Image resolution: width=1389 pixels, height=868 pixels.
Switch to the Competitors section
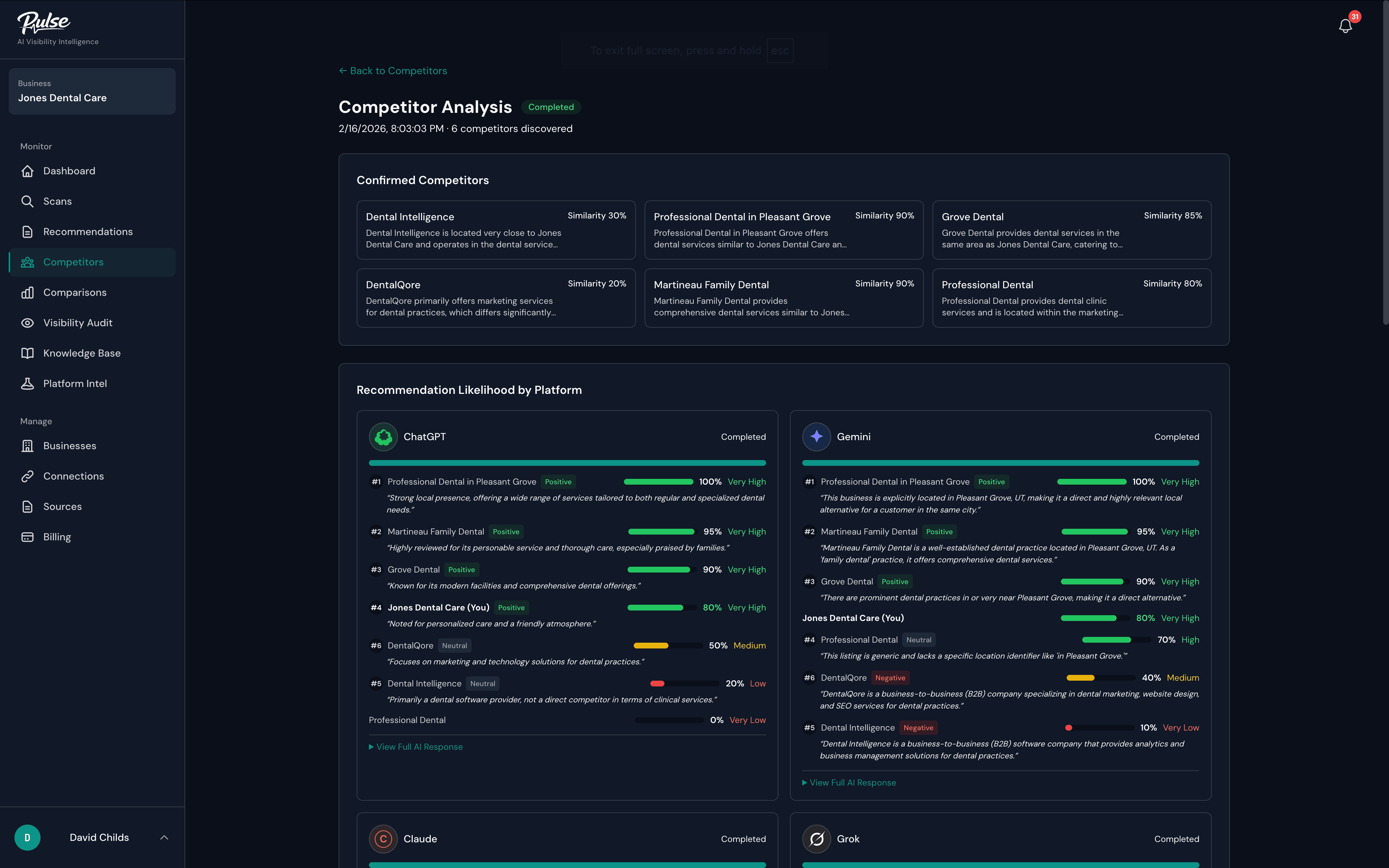[x=73, y=262]
